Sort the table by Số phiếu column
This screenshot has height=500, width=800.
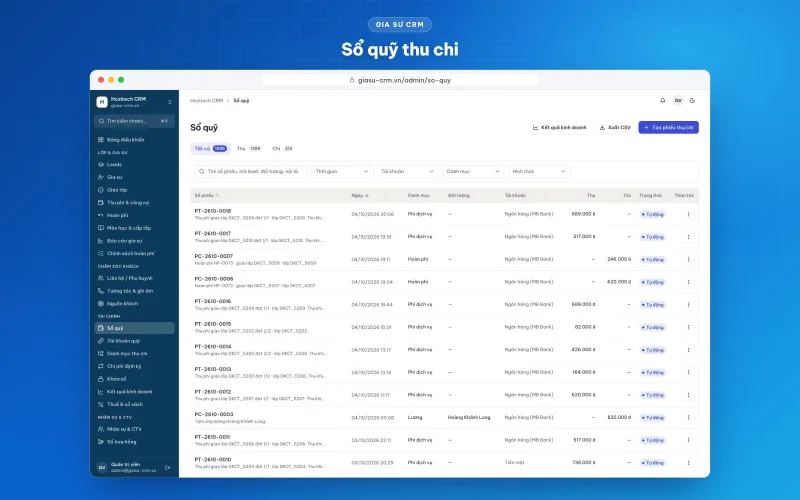click(x=207, y=195)
